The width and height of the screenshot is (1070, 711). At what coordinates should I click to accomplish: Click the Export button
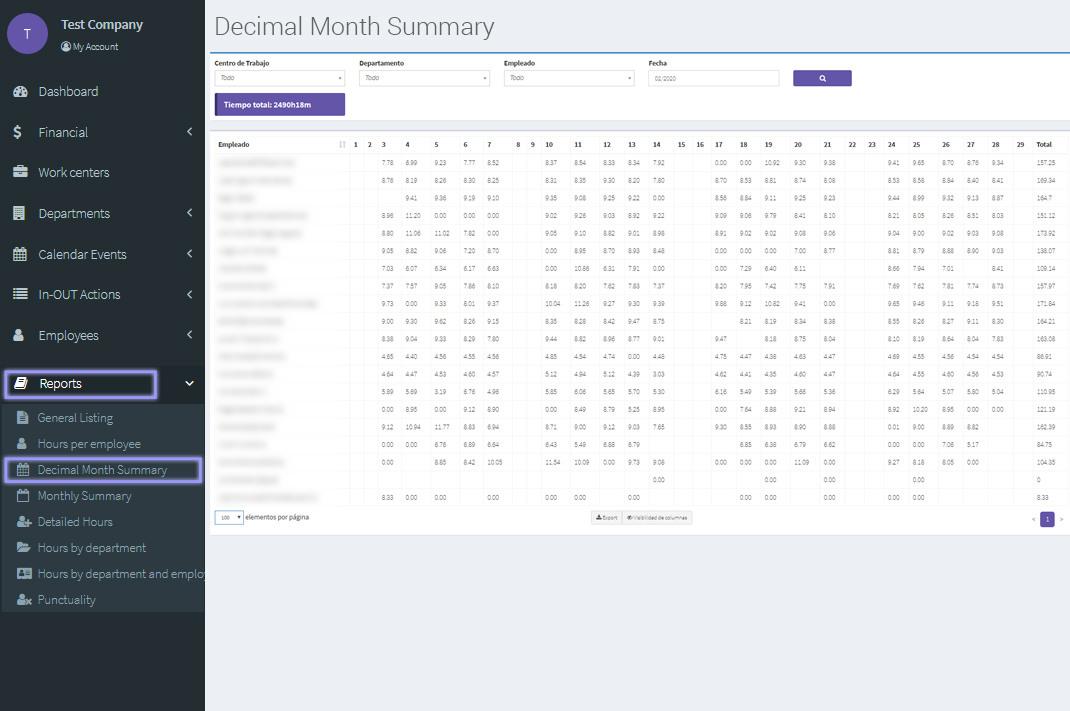tap(606, 518)
